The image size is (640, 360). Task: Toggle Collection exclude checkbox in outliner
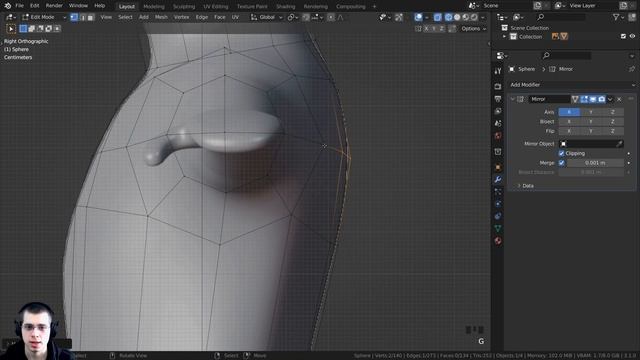coord(623,36)
